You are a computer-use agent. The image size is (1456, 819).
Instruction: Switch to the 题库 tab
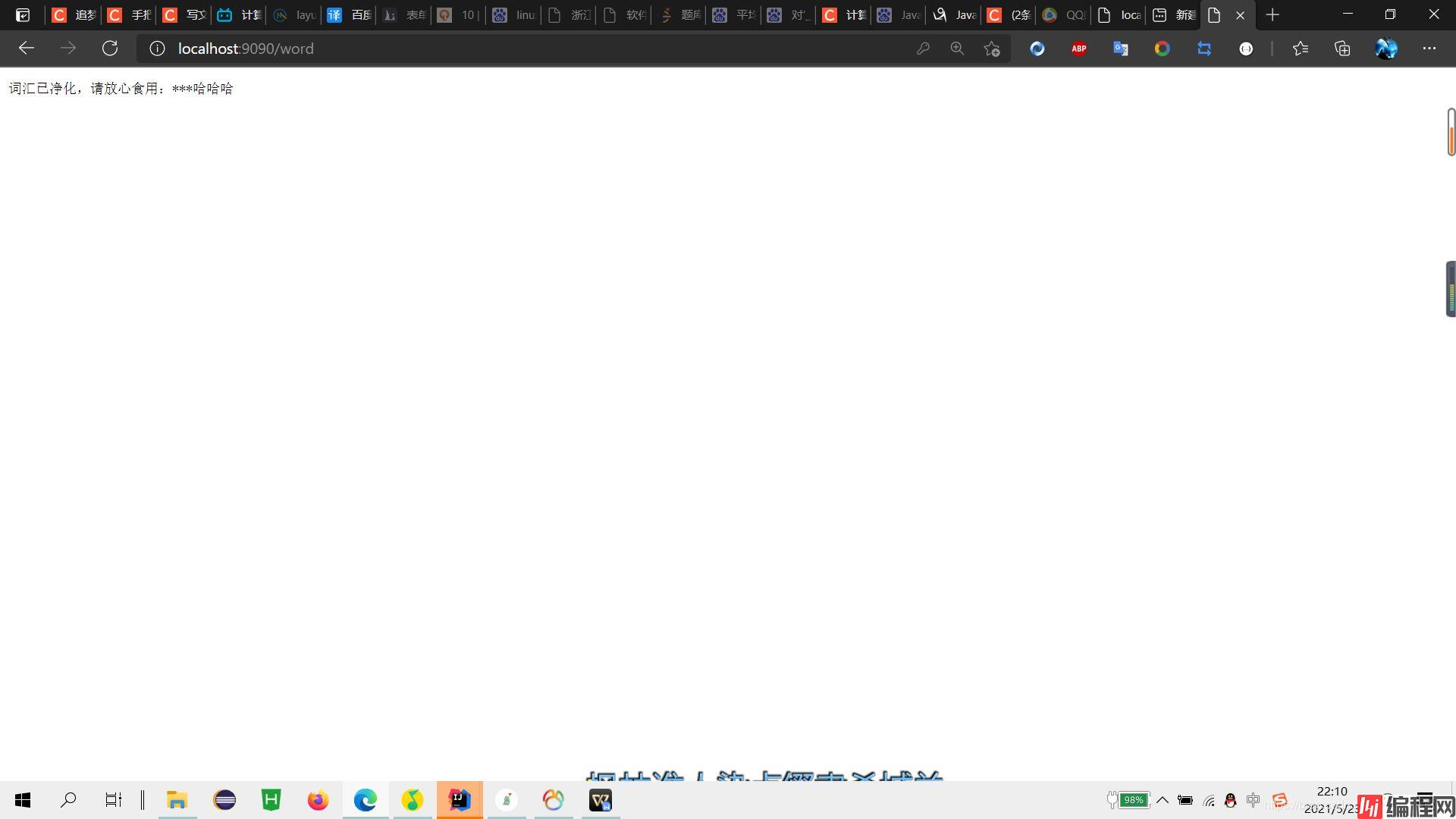tap(680, 15)
